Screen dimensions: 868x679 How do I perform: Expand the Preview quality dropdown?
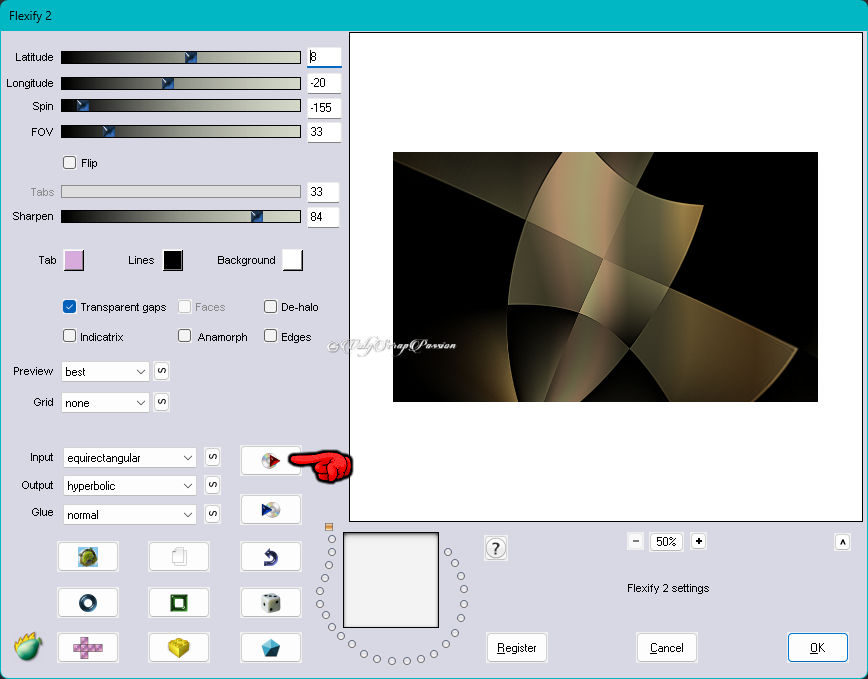click(105, 372)
